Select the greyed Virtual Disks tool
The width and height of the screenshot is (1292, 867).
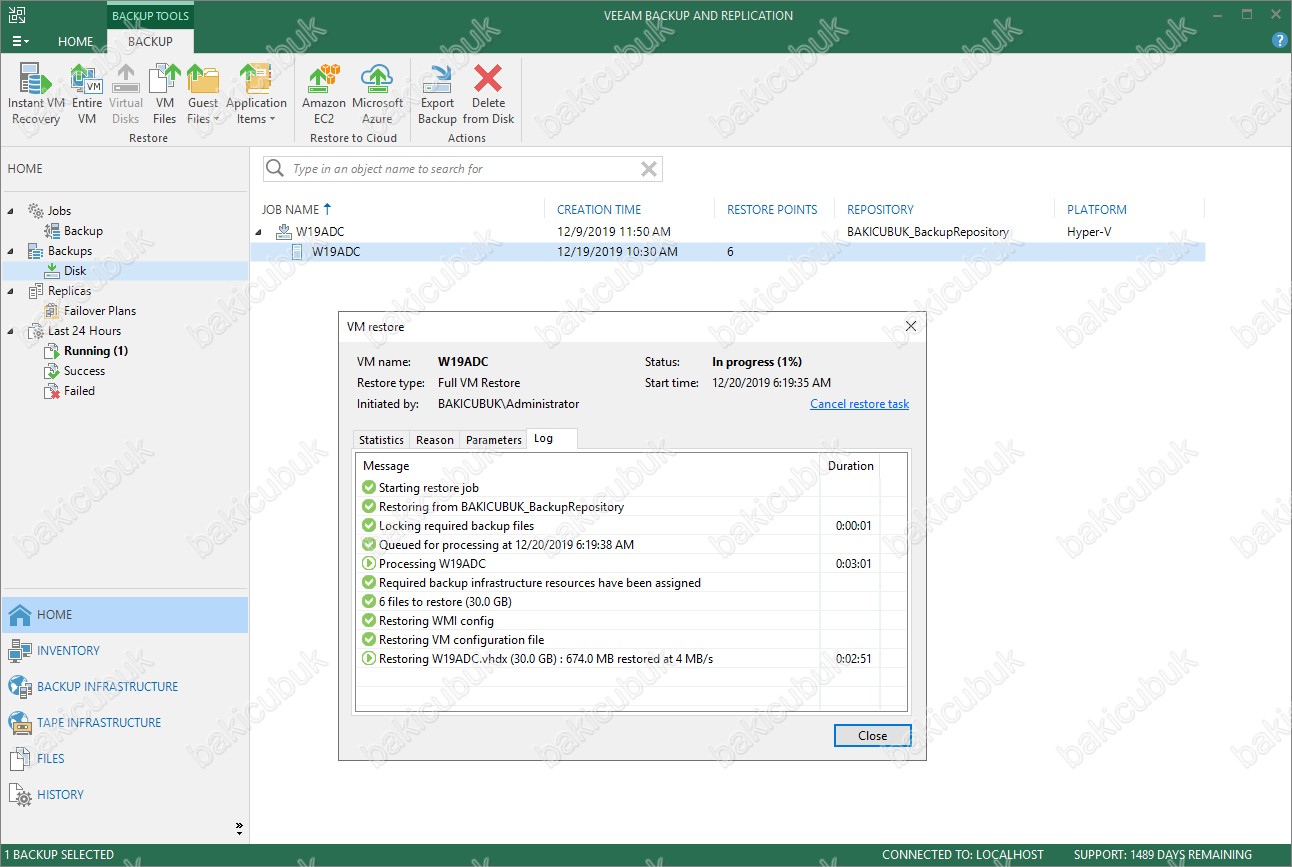(126, 94)
